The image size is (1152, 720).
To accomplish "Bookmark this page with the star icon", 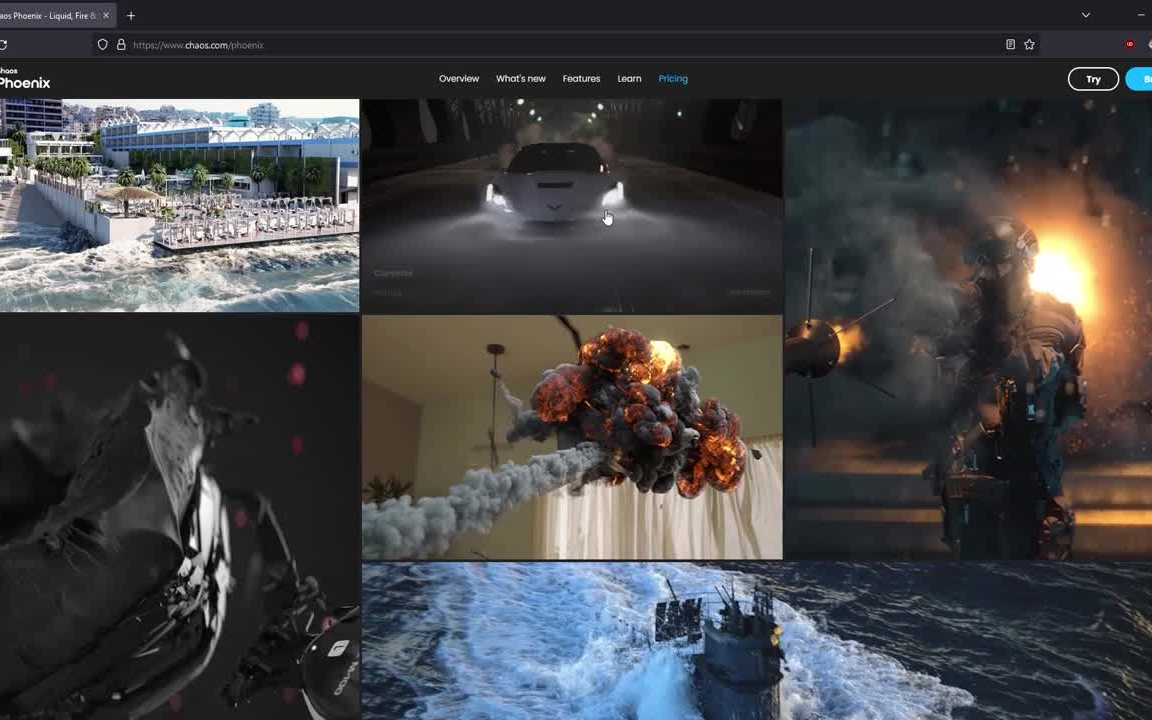I will coord(1029,45).
